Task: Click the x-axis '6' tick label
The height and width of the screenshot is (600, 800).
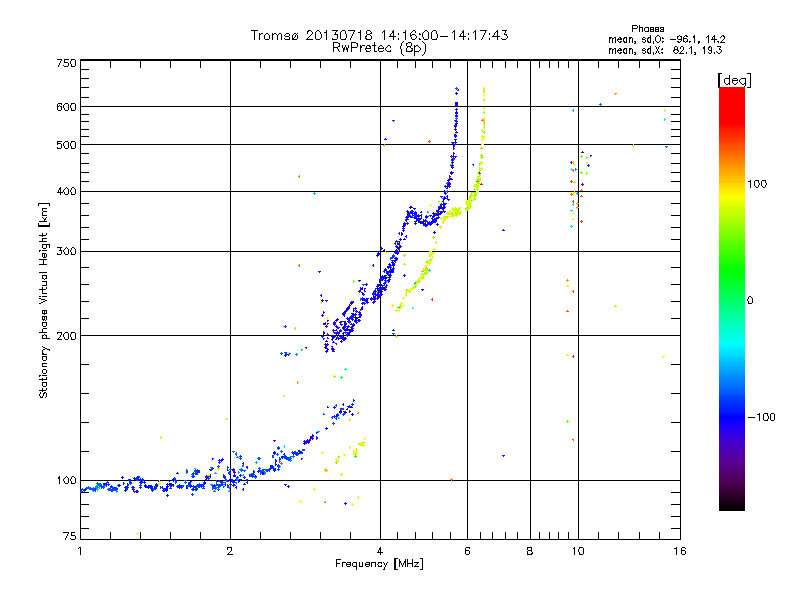Action: pyautogui.click(x=467, y=551)
